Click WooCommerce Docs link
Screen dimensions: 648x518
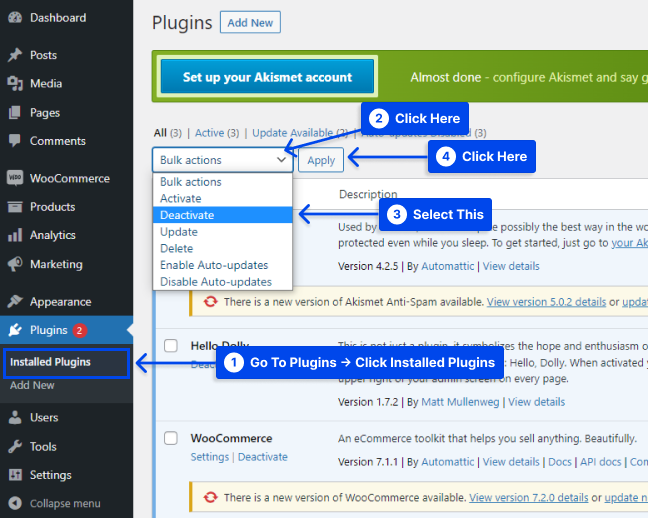pyautogui.click(x=560, y=462)
